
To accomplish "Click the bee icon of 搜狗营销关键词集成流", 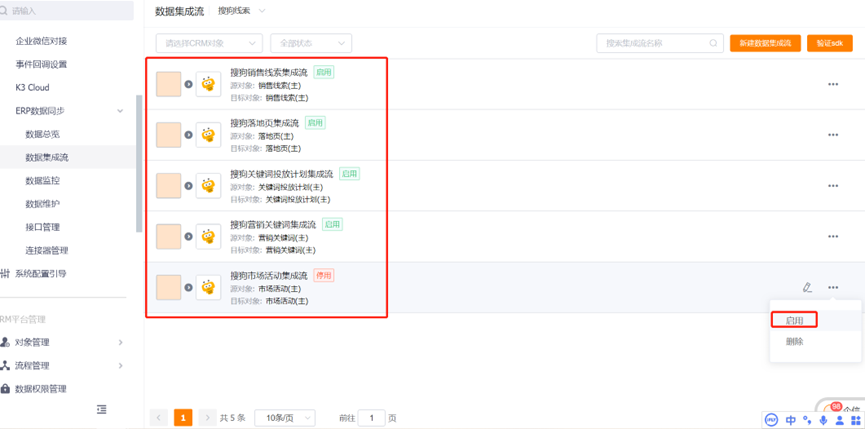I will tap(209, 237).
